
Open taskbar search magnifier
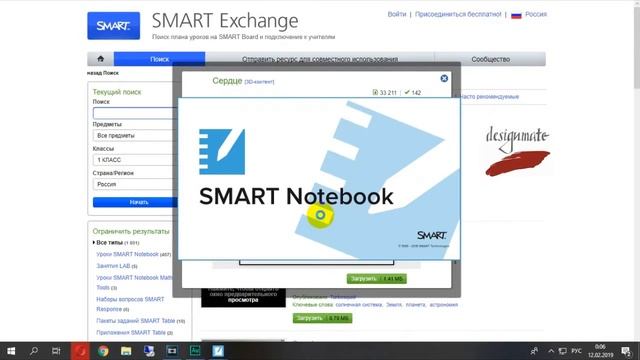pos(33,351)
